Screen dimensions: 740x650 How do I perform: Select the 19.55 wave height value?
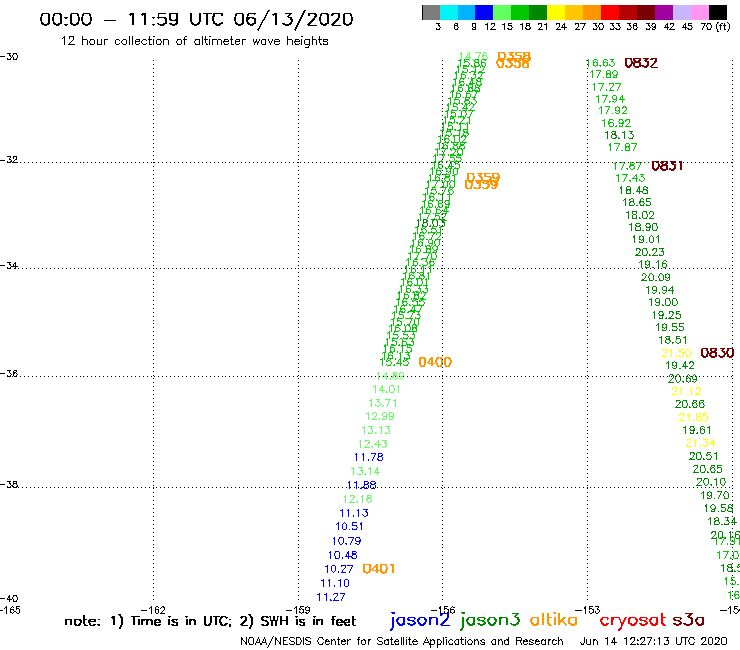[670, 327]
